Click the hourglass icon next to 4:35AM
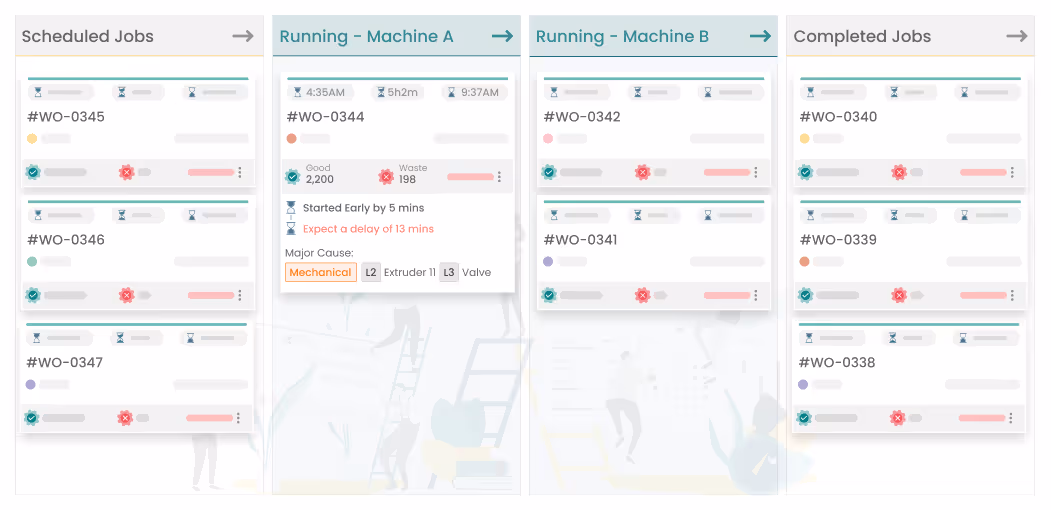The image size is (1051, 510). point(298,92)
